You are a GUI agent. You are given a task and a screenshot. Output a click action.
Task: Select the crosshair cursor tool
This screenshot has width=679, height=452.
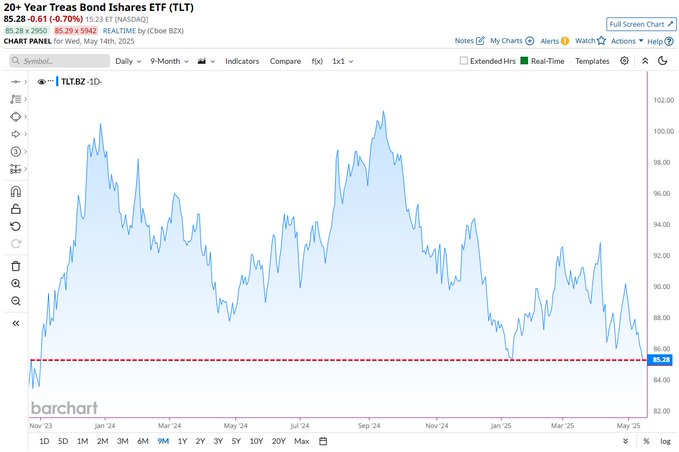[16, 82]
